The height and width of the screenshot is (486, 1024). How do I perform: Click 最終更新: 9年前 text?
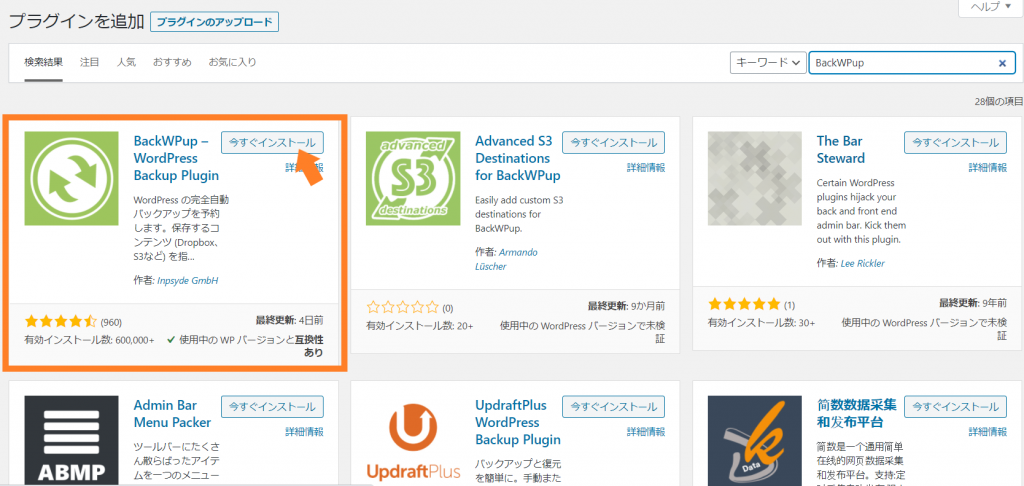[x=973, y=303]
